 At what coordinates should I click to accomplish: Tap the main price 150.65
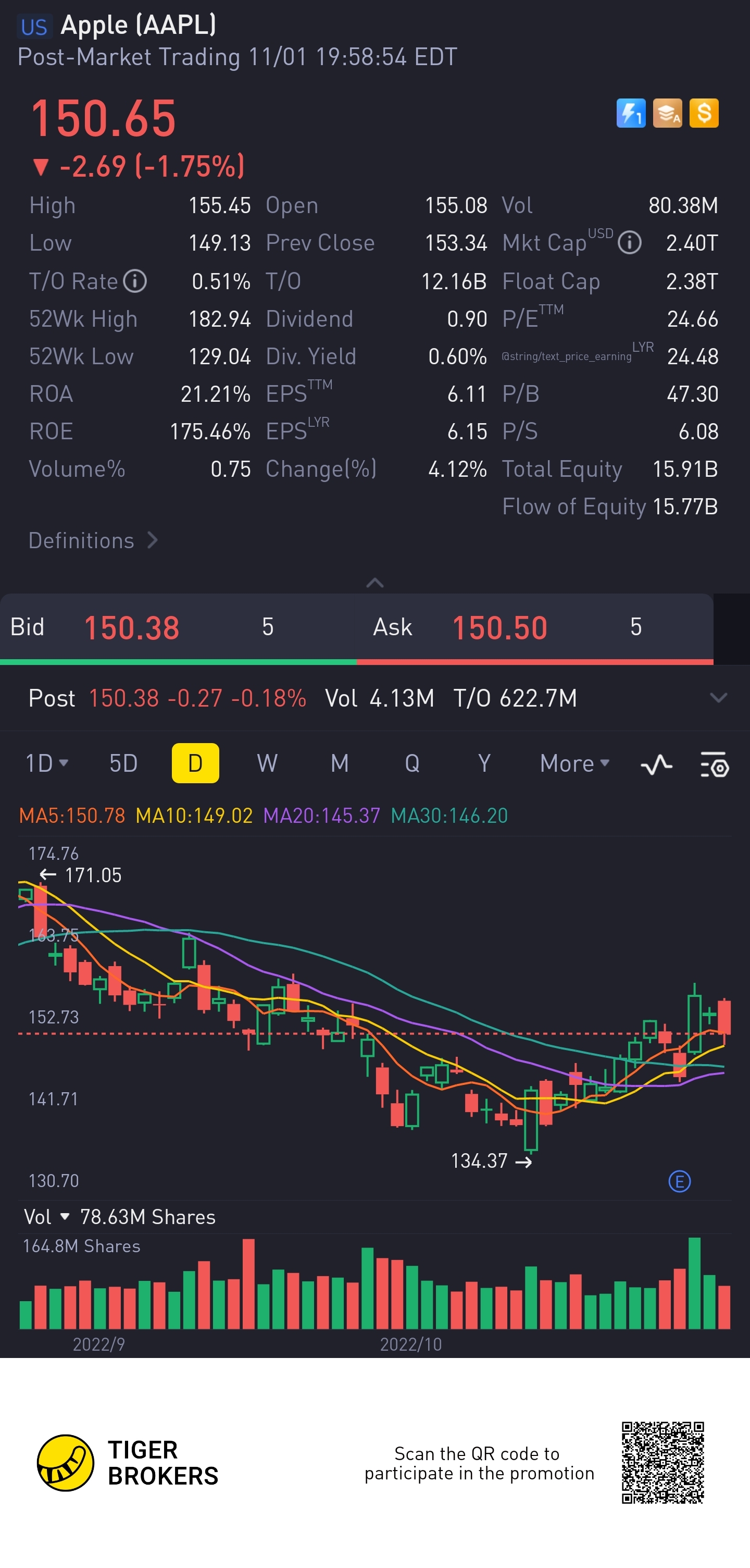(104, 118)
